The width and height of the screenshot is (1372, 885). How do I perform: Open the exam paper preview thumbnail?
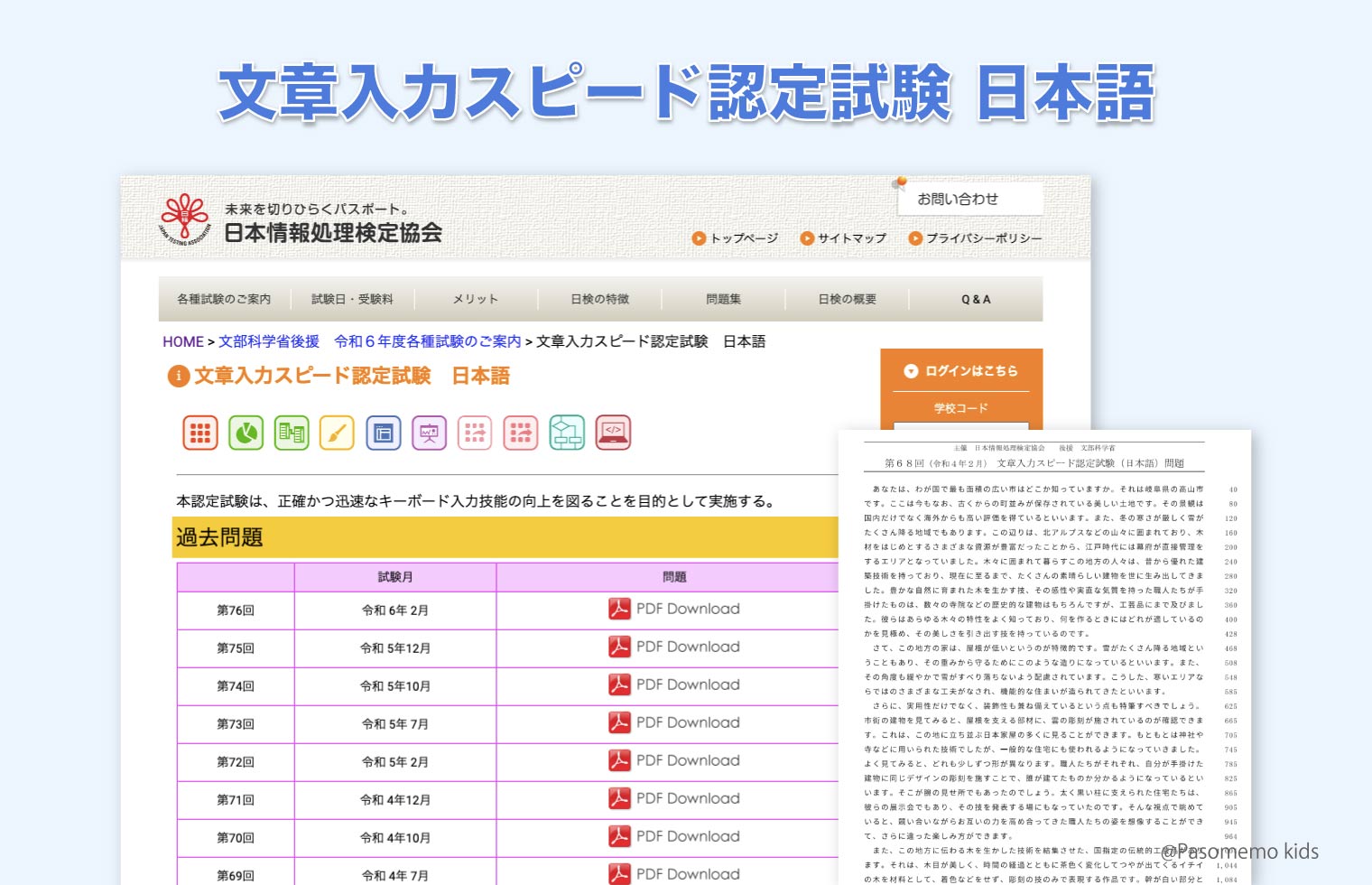1044,657
